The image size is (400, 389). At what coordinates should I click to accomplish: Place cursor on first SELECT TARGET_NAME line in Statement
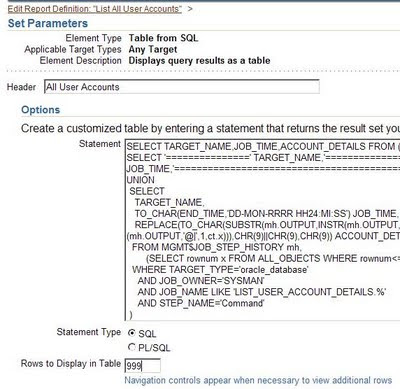click(x=263, y=146)
